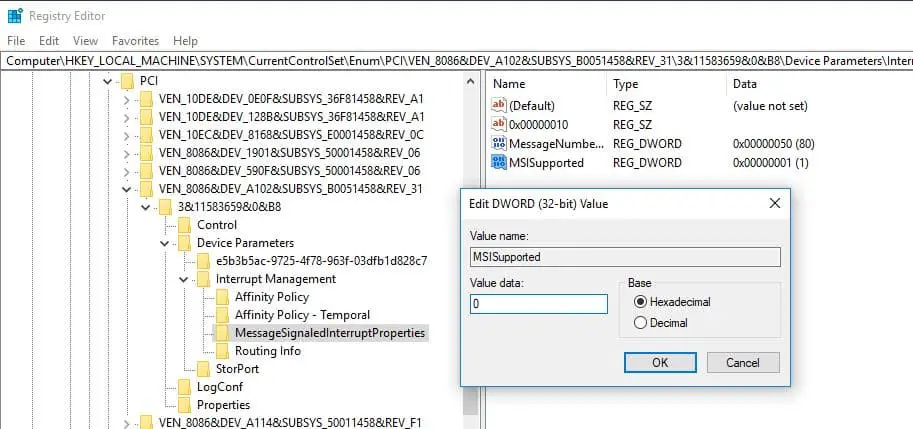Image resolution: width=913 pixels, height=429 pixels.
Task: Click the MessageNumberLimit DWORD icon
Action: [499, 143]
